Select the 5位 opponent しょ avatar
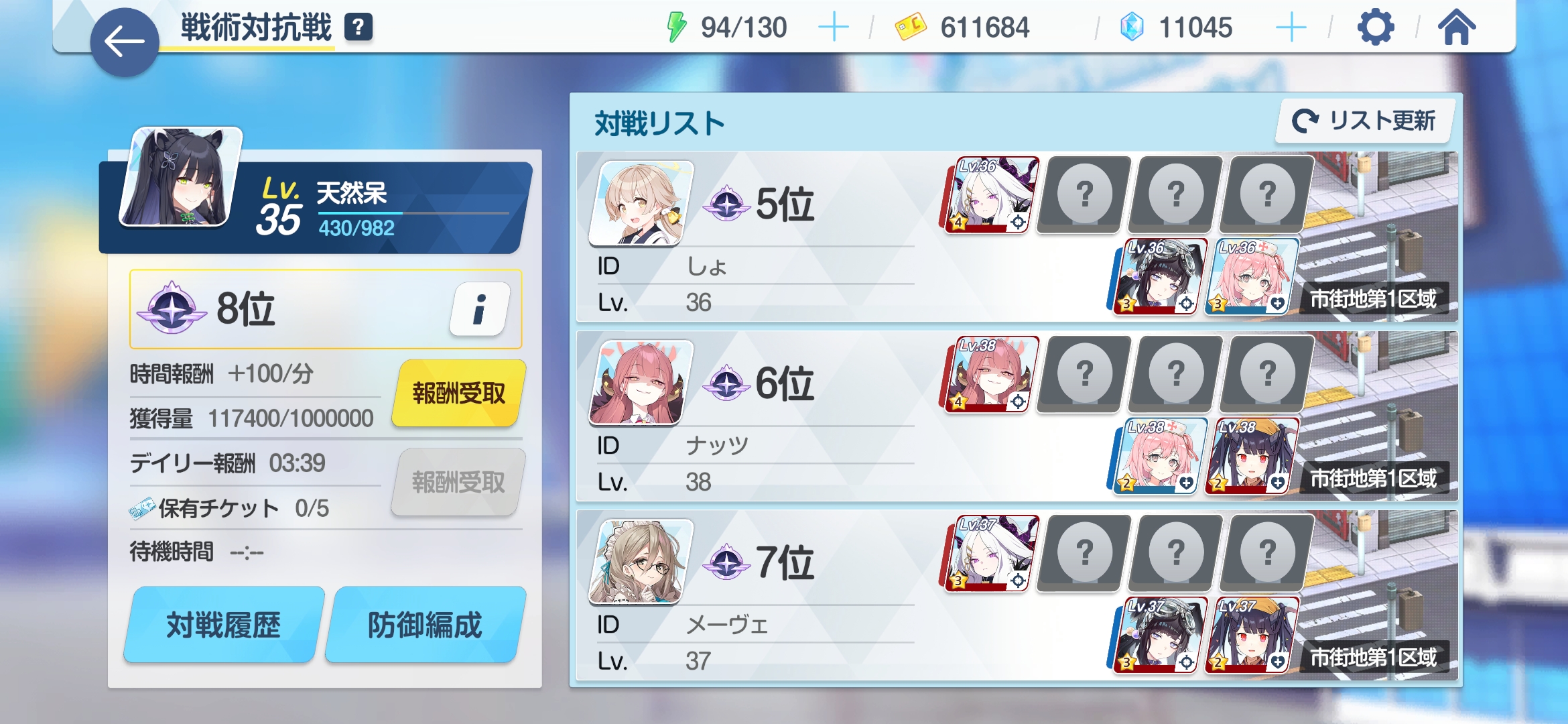Image resolution: width=1568 pixels, height=724 pixels. click(641, 203)
